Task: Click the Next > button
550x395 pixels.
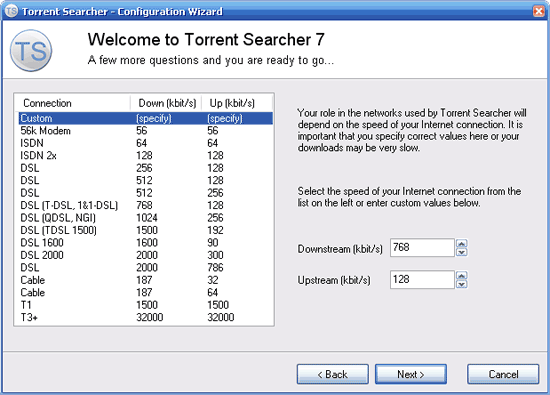Action: 411,374
